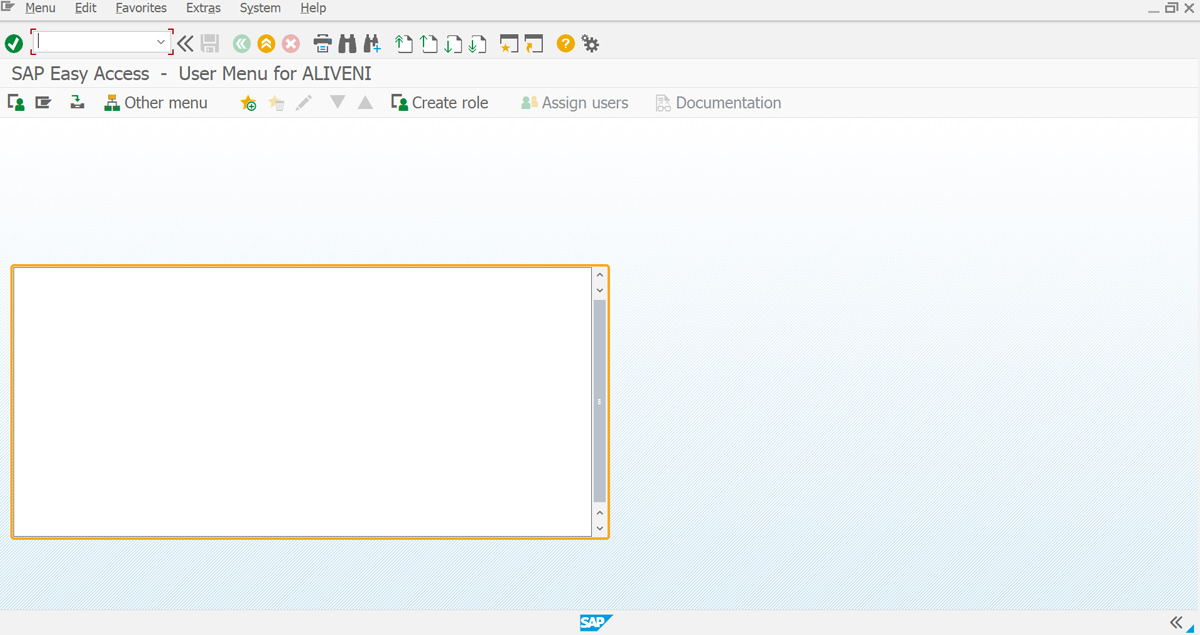Click the Add to Favorites star icon
Viewport: 1200px width, 635px height.
pyautogui.click(x=249, y=102)
